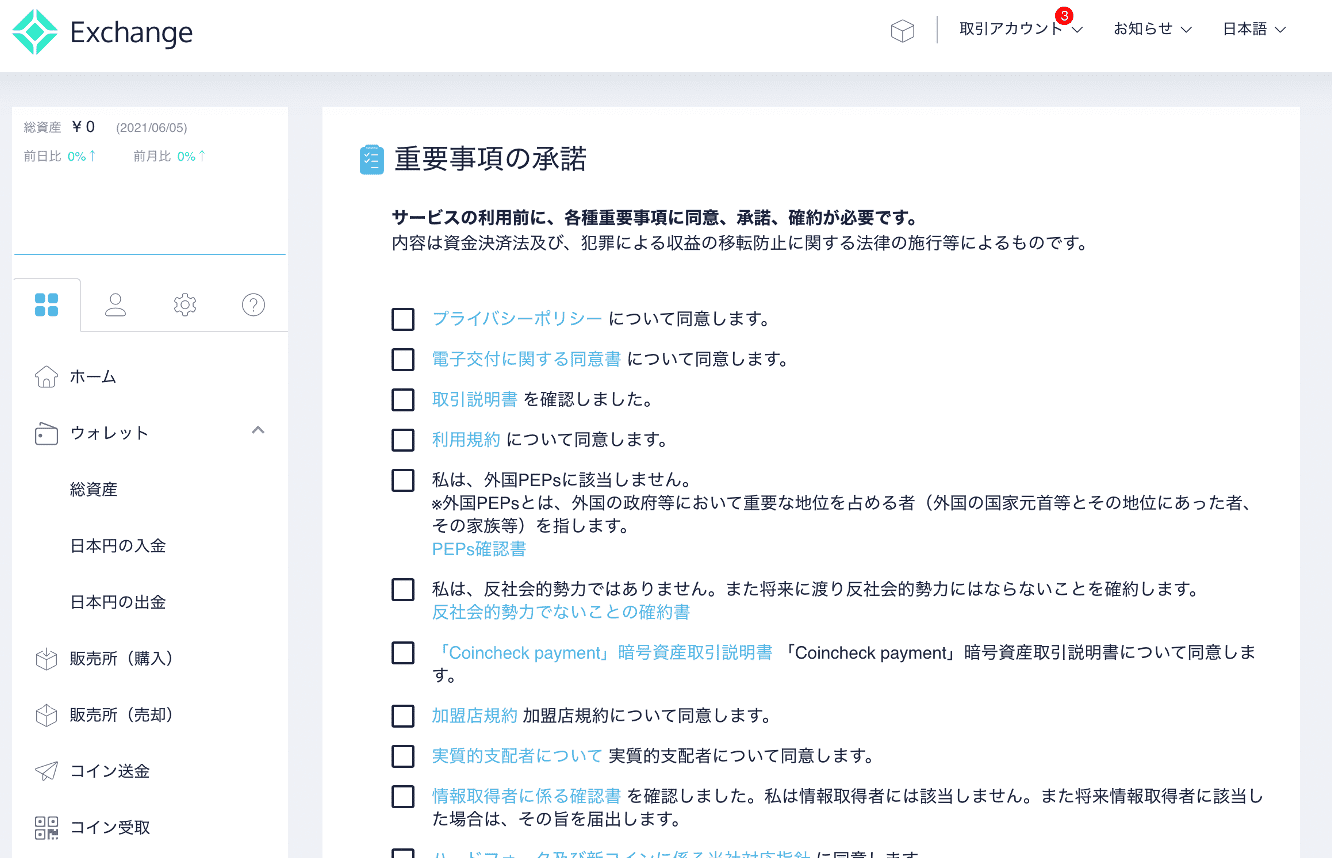Image resolution: width=1332 pixels, height=858 pixels.
Task: Click the 販売所（売却） sell icon
Action: [x=46, y=714]
